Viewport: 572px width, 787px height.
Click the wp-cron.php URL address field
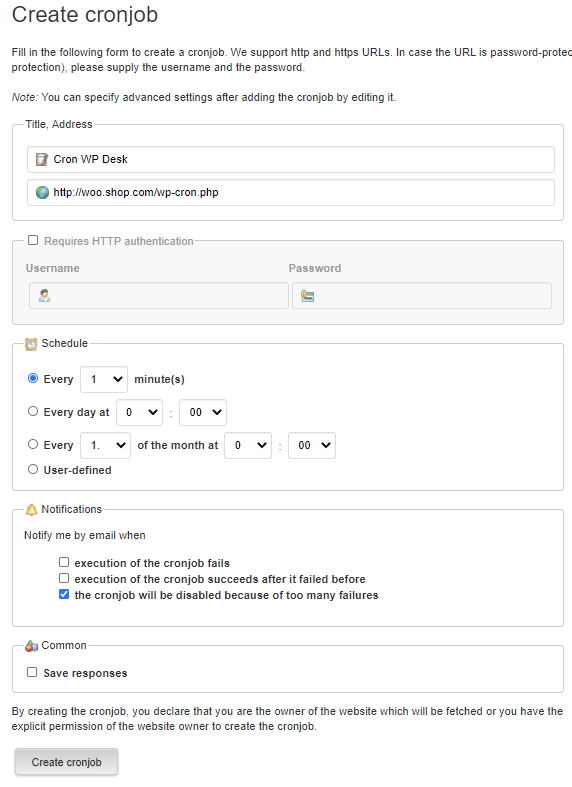(x=291, y=193)
